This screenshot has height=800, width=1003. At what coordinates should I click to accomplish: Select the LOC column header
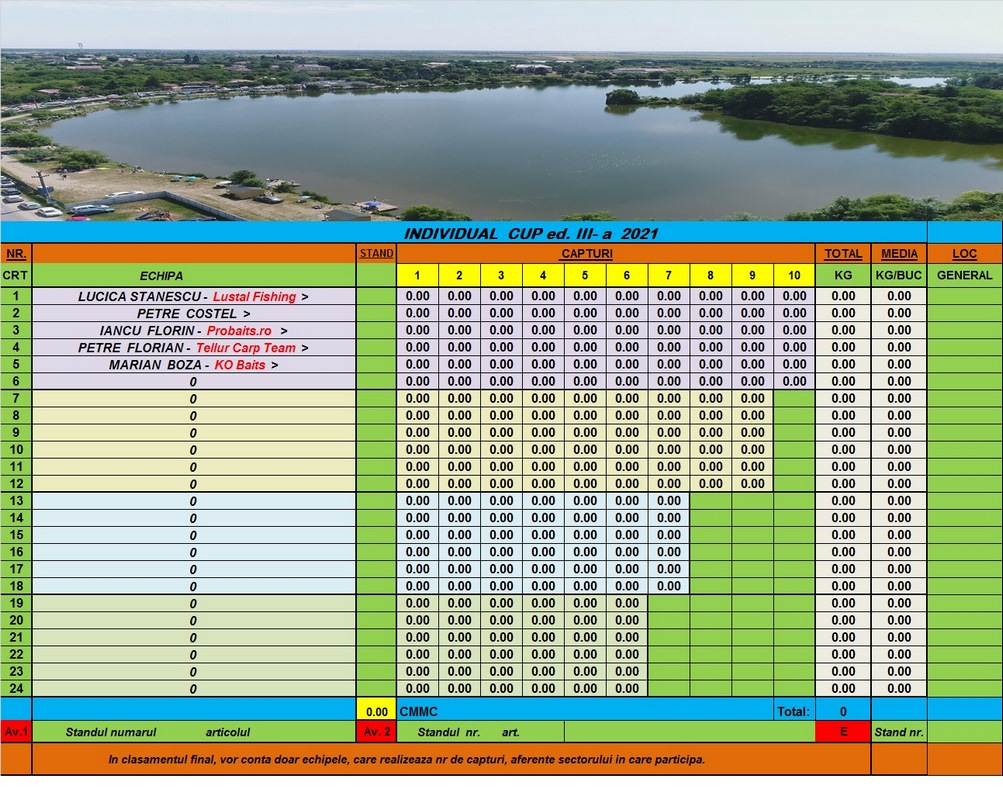pos(964,254)
